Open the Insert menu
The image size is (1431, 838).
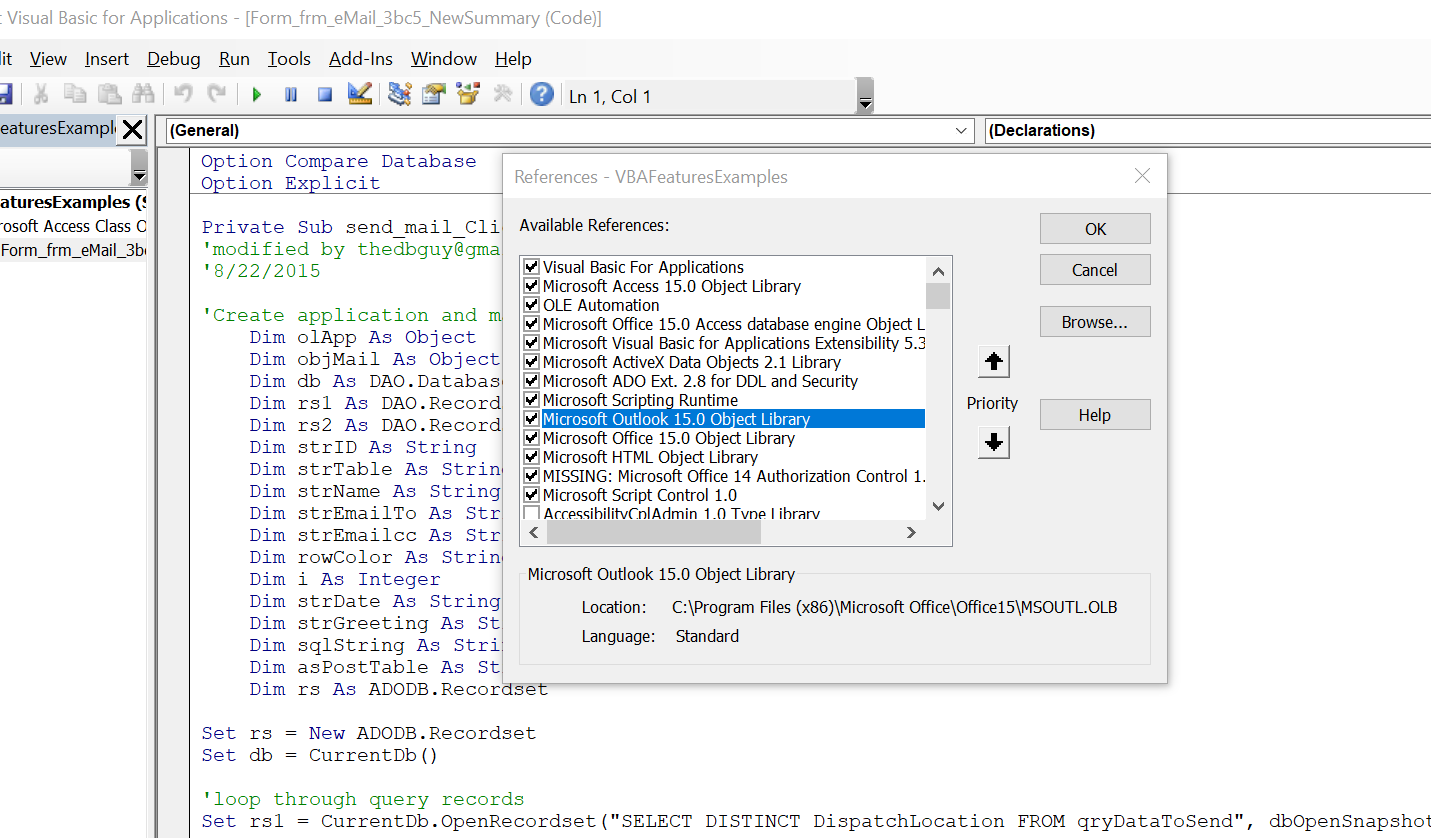point(107,59)
